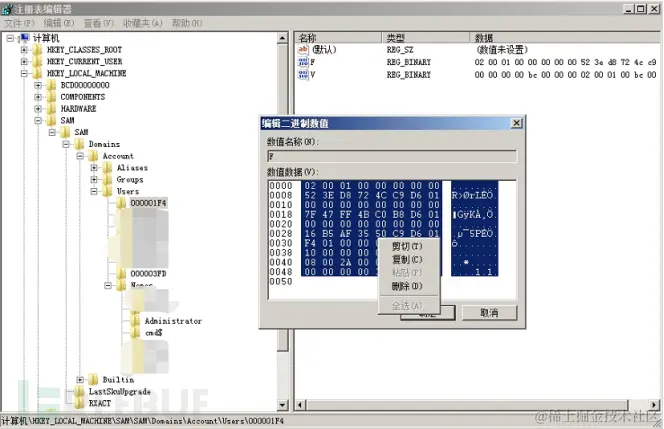Expand the HKEY_CURRENT_USER node
Viewport: 664px width, 429px height.
point(24,62)
